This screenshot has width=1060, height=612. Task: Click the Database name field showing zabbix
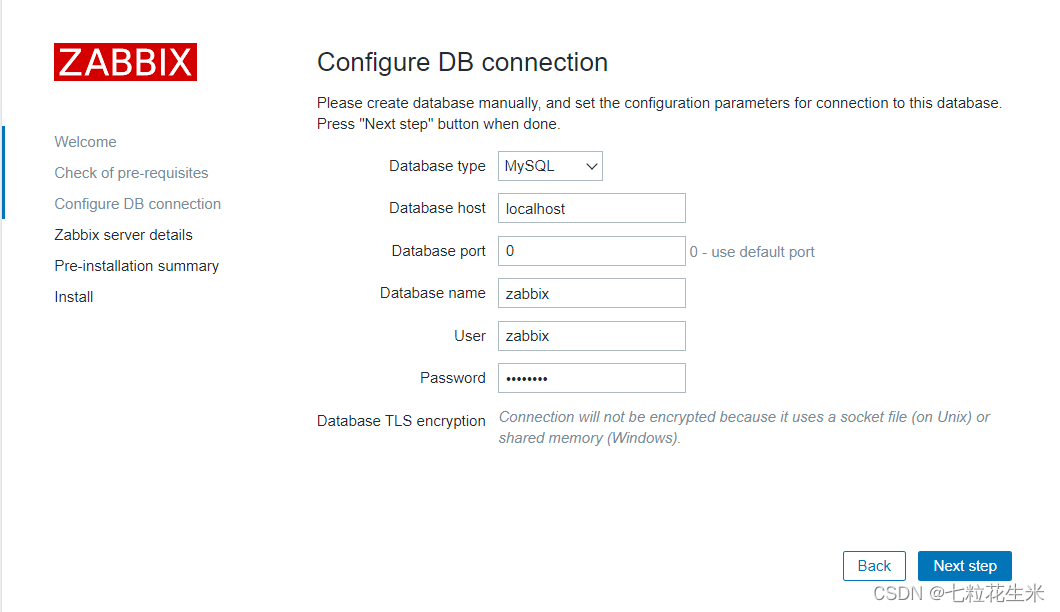pyautogui.click(x=591, y=293)
